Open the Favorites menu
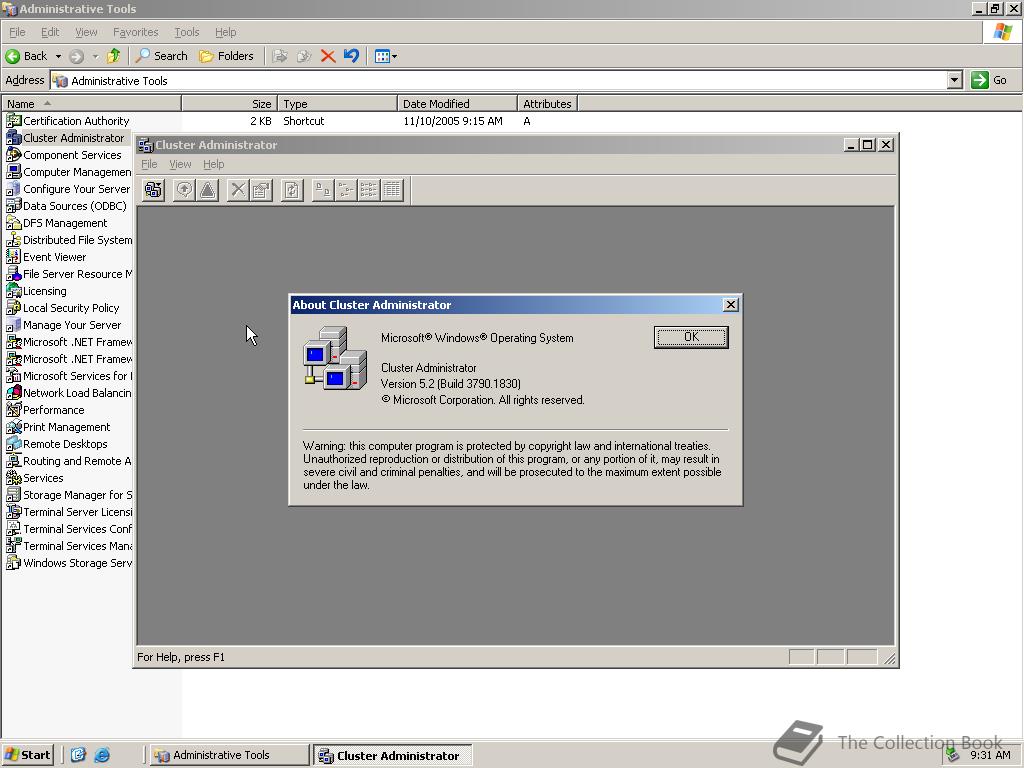1024x768 pixels. click(135, 32)
